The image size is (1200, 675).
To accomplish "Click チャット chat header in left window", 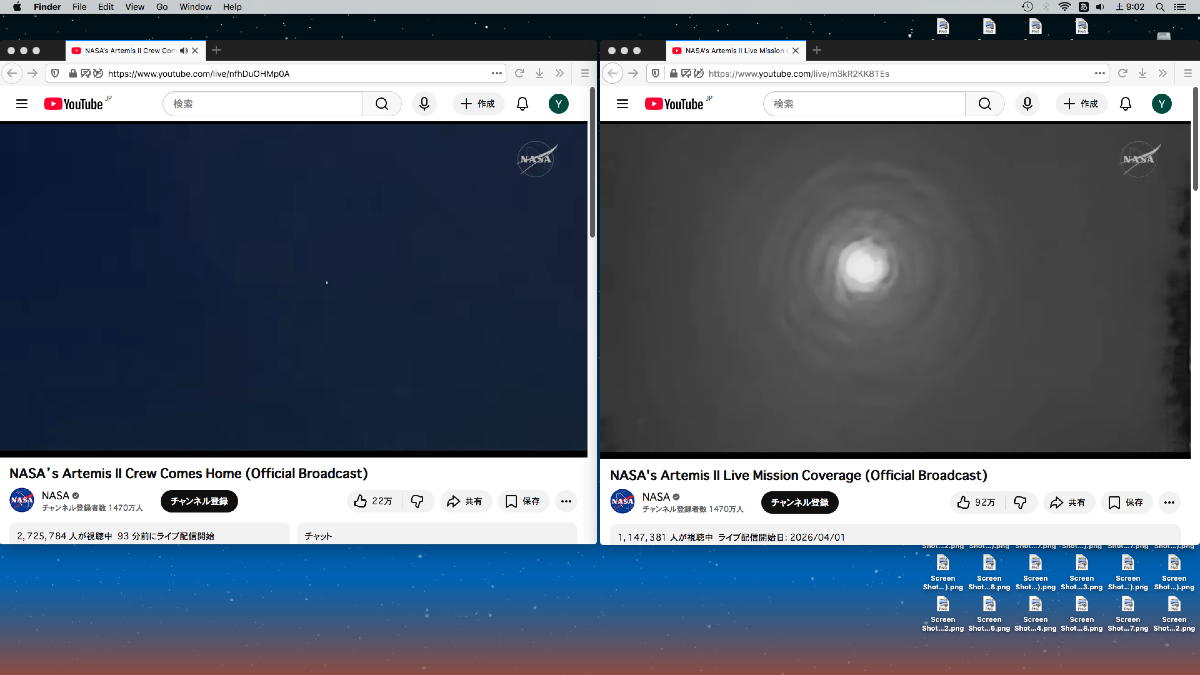I will tap(318, 536).
